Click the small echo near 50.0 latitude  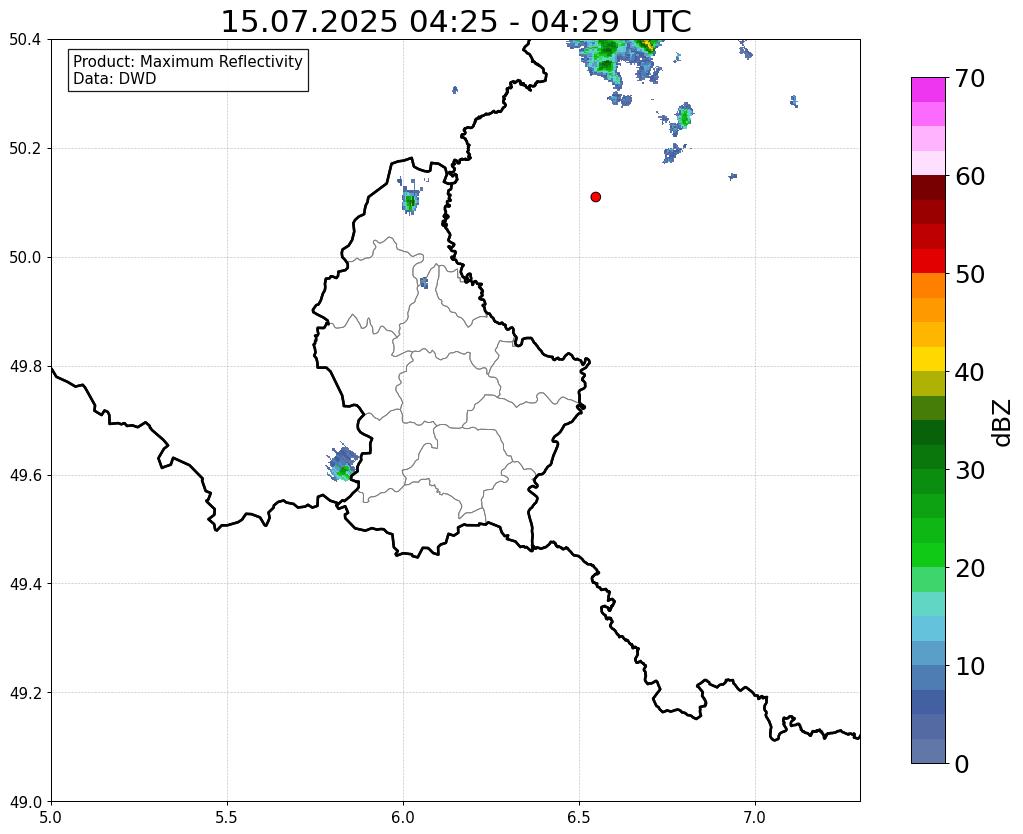pyautogui.click(x=424, y=283)
